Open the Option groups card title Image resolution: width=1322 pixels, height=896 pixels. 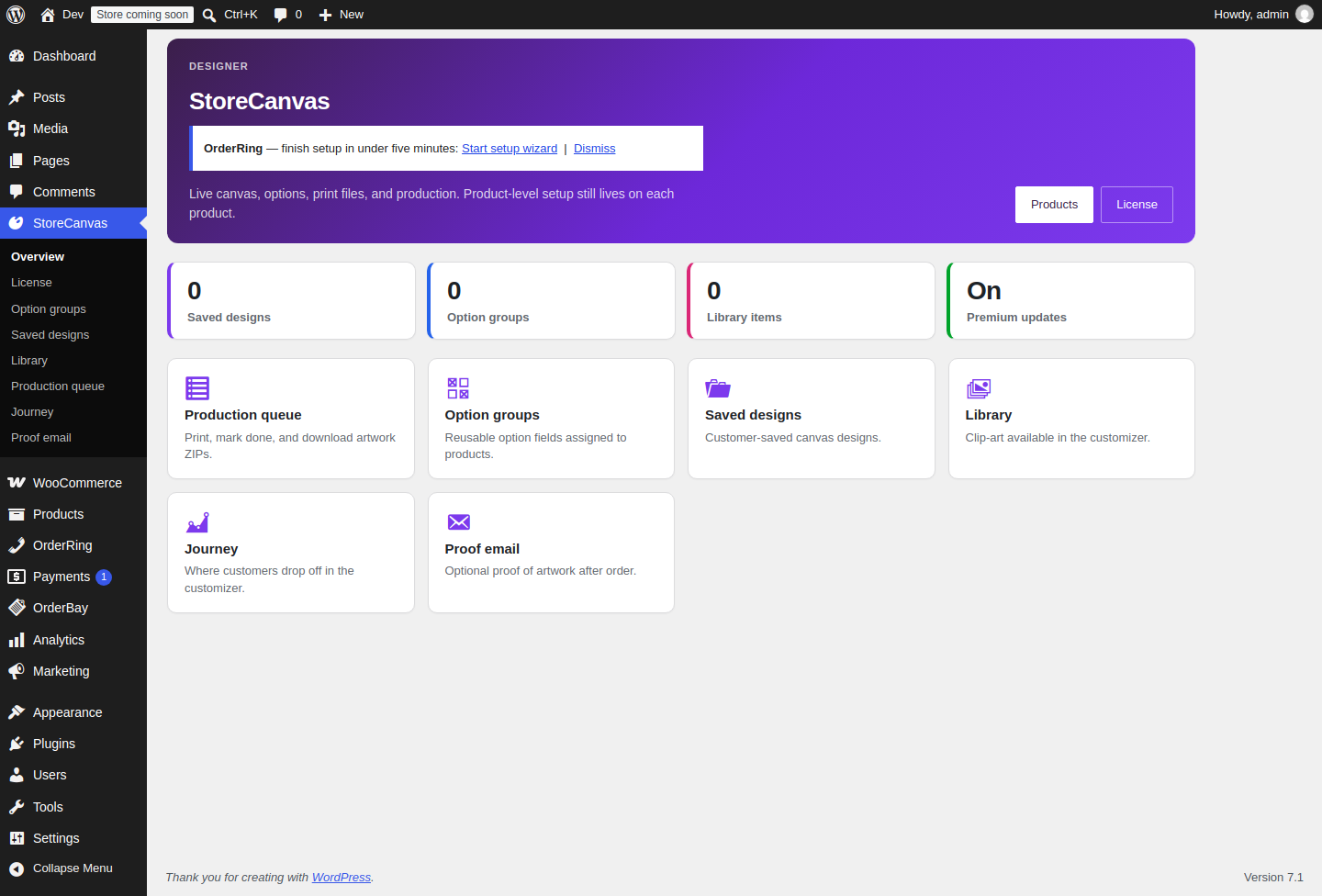[492, 415]
